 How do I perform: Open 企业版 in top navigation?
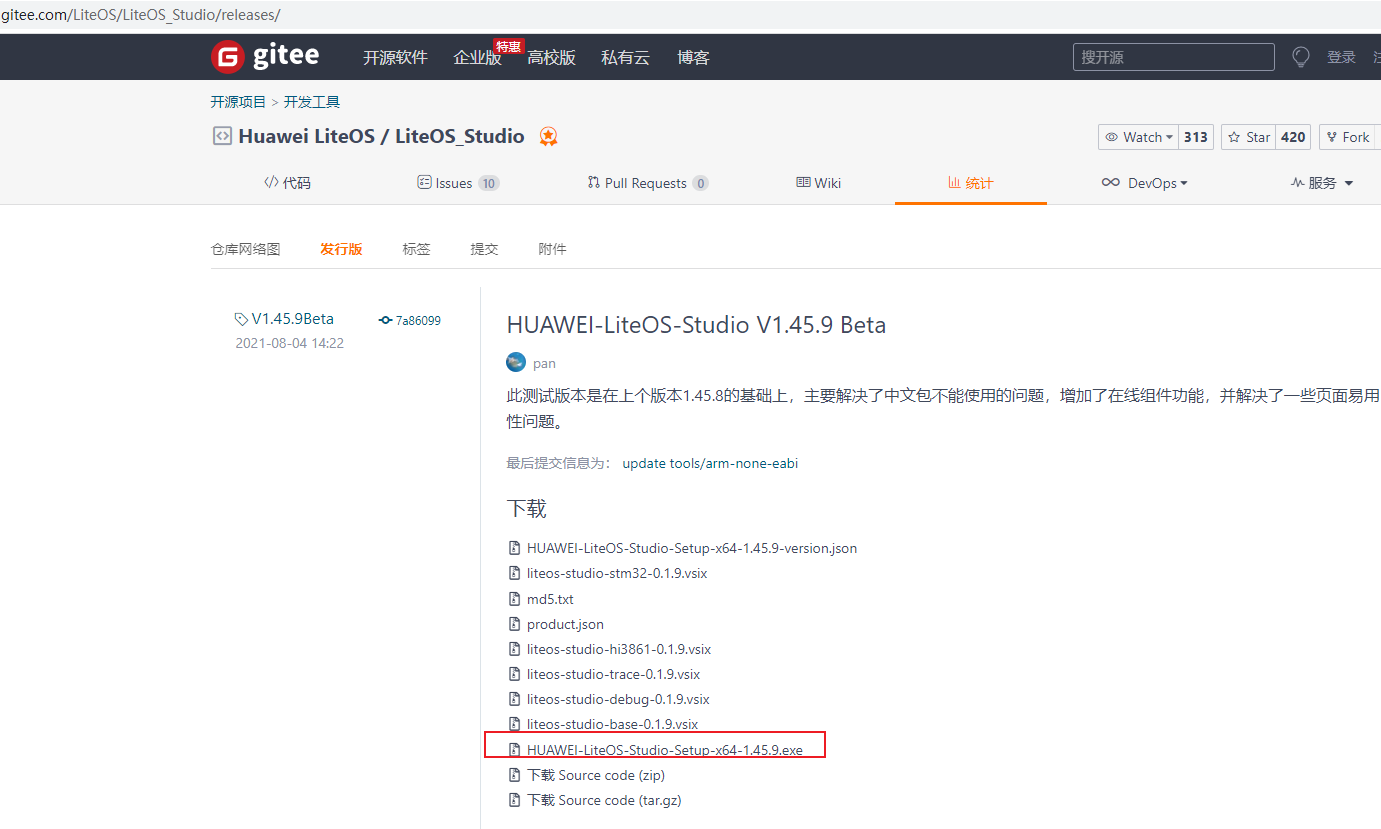(477, 58)
